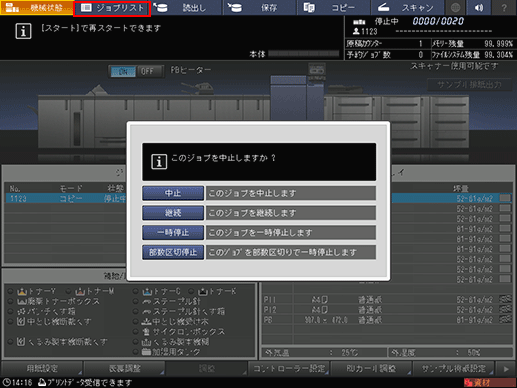This screenshot has width=517, height=388.
Task: Click the speaker volume icon
Action: pyautogui.click(x=479, y=7)
